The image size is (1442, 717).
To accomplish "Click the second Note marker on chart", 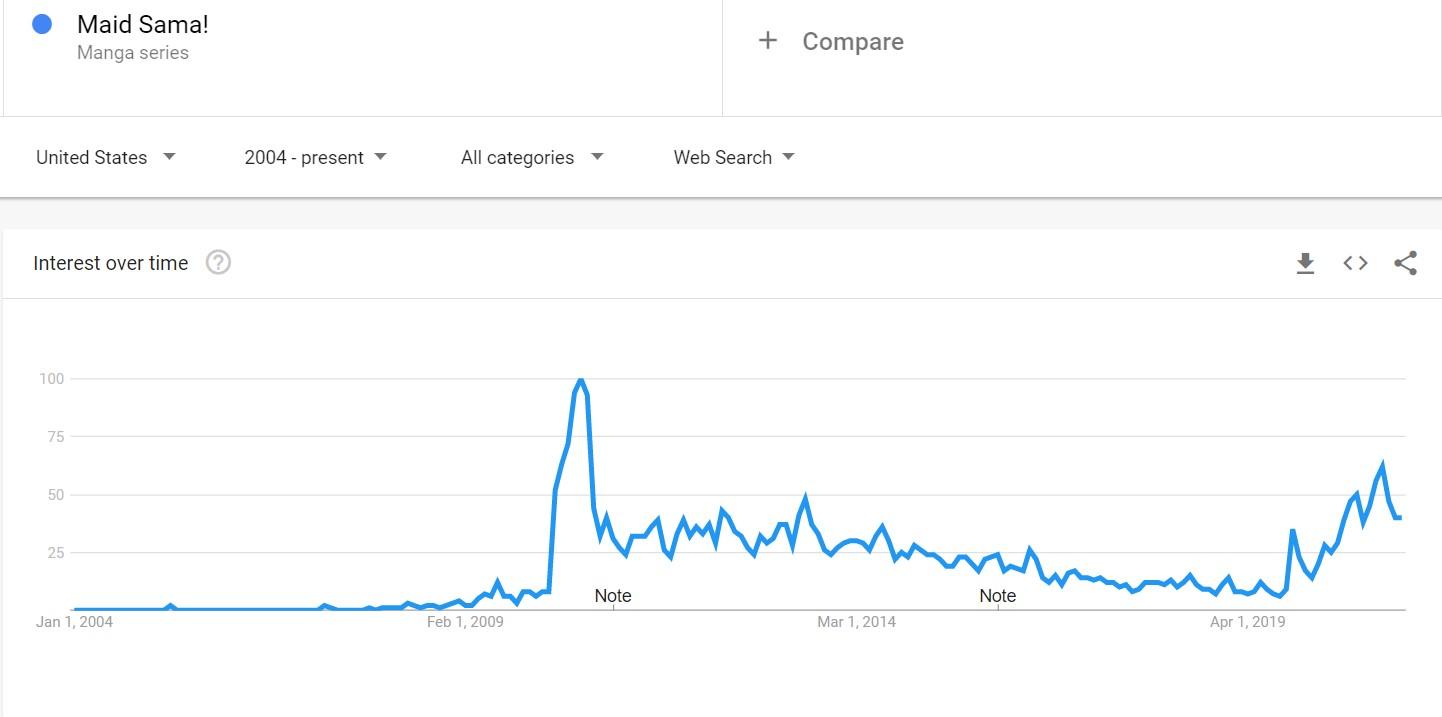I will 997,596.
